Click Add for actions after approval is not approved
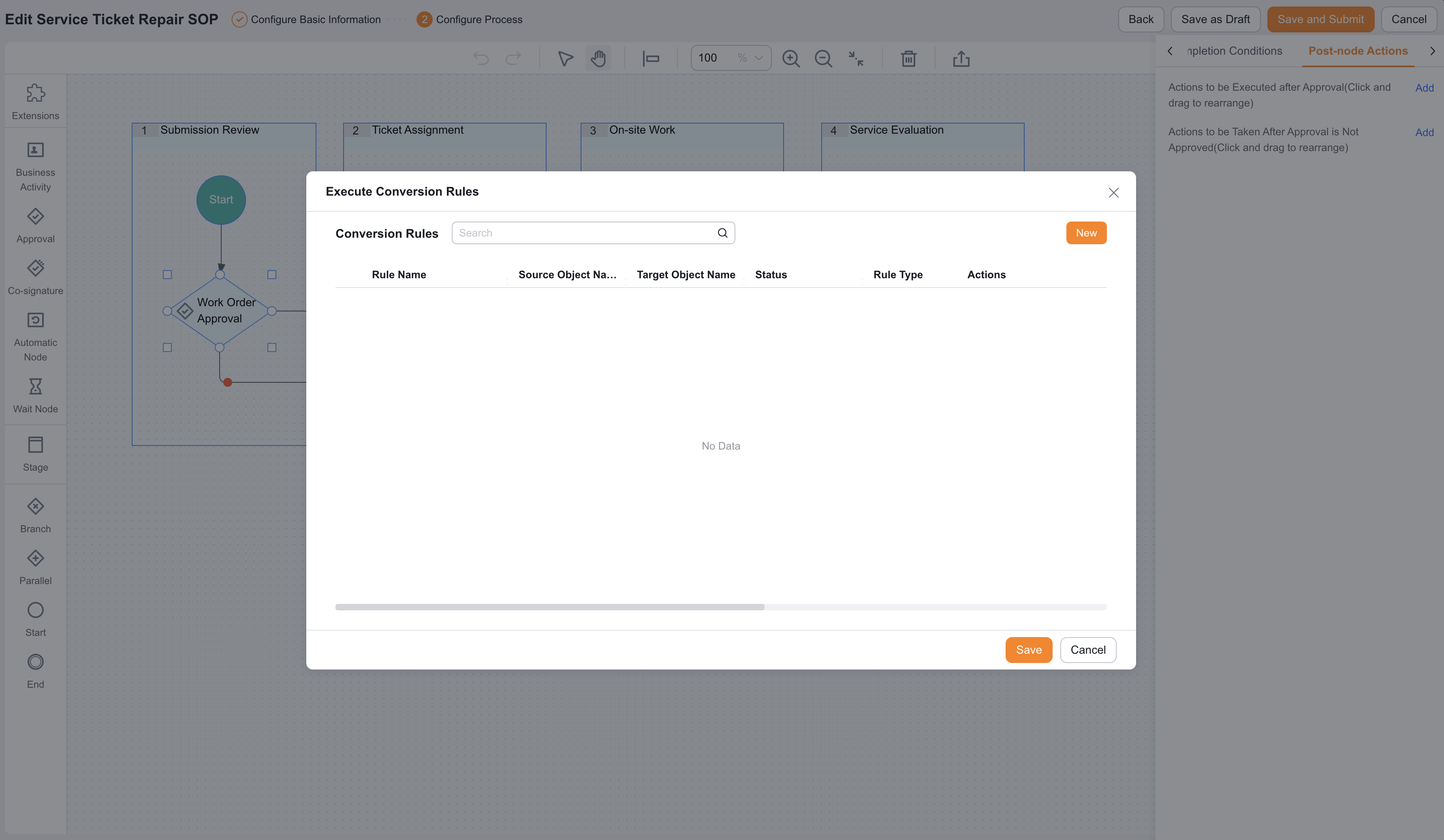 (1425, 132)
